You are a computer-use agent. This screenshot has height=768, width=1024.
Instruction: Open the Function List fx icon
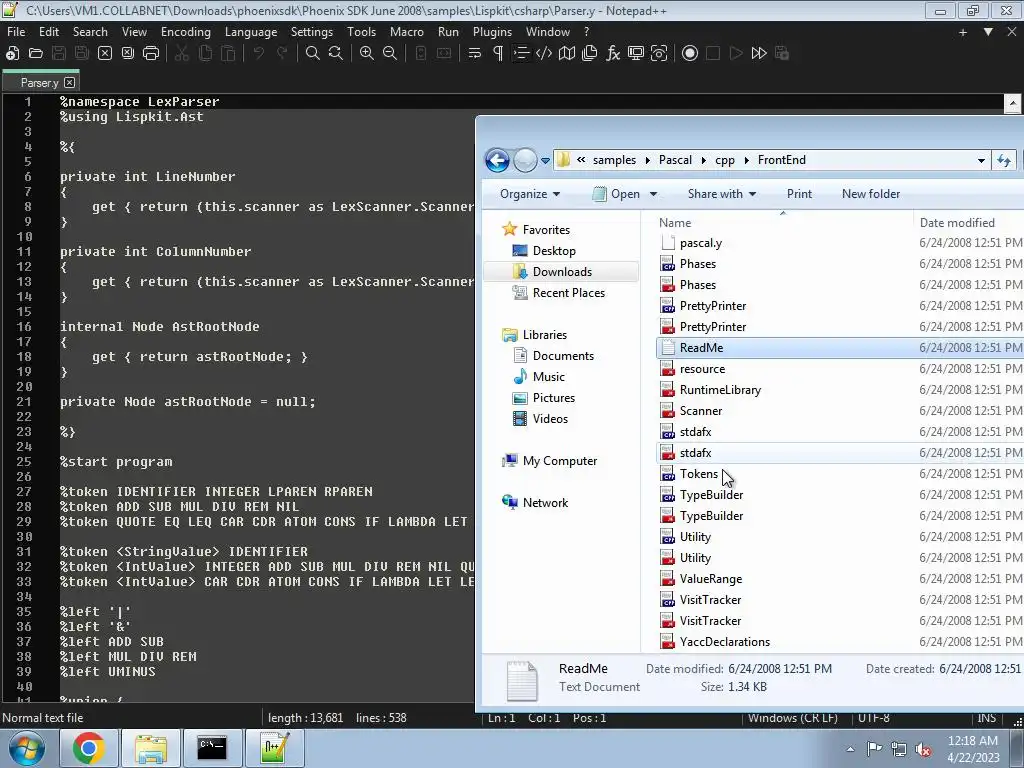coord(613,54)
